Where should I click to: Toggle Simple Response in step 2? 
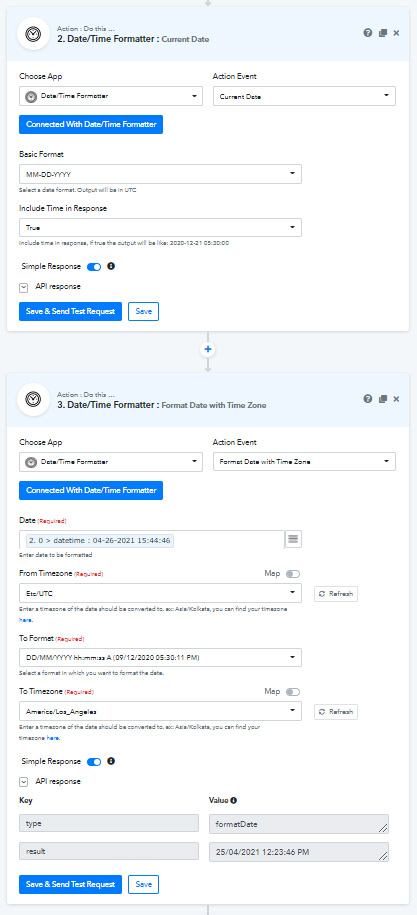(94, 267)
